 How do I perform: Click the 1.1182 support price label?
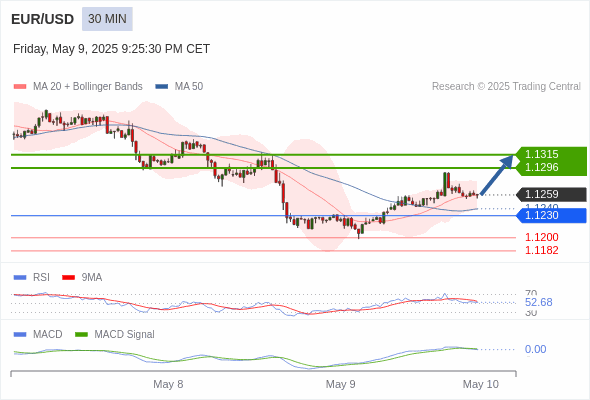click(x=541, y=250)
